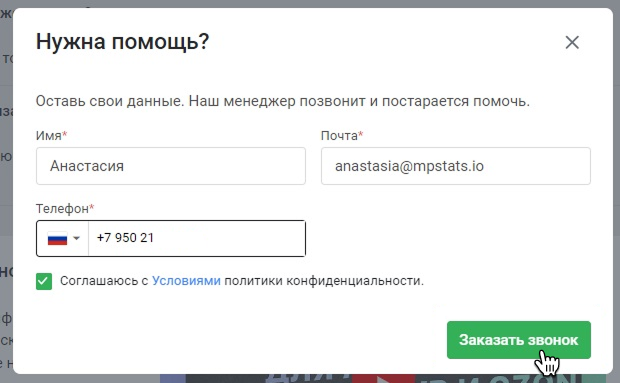Click the Заказать звонок button

click(x=519, y=340)
